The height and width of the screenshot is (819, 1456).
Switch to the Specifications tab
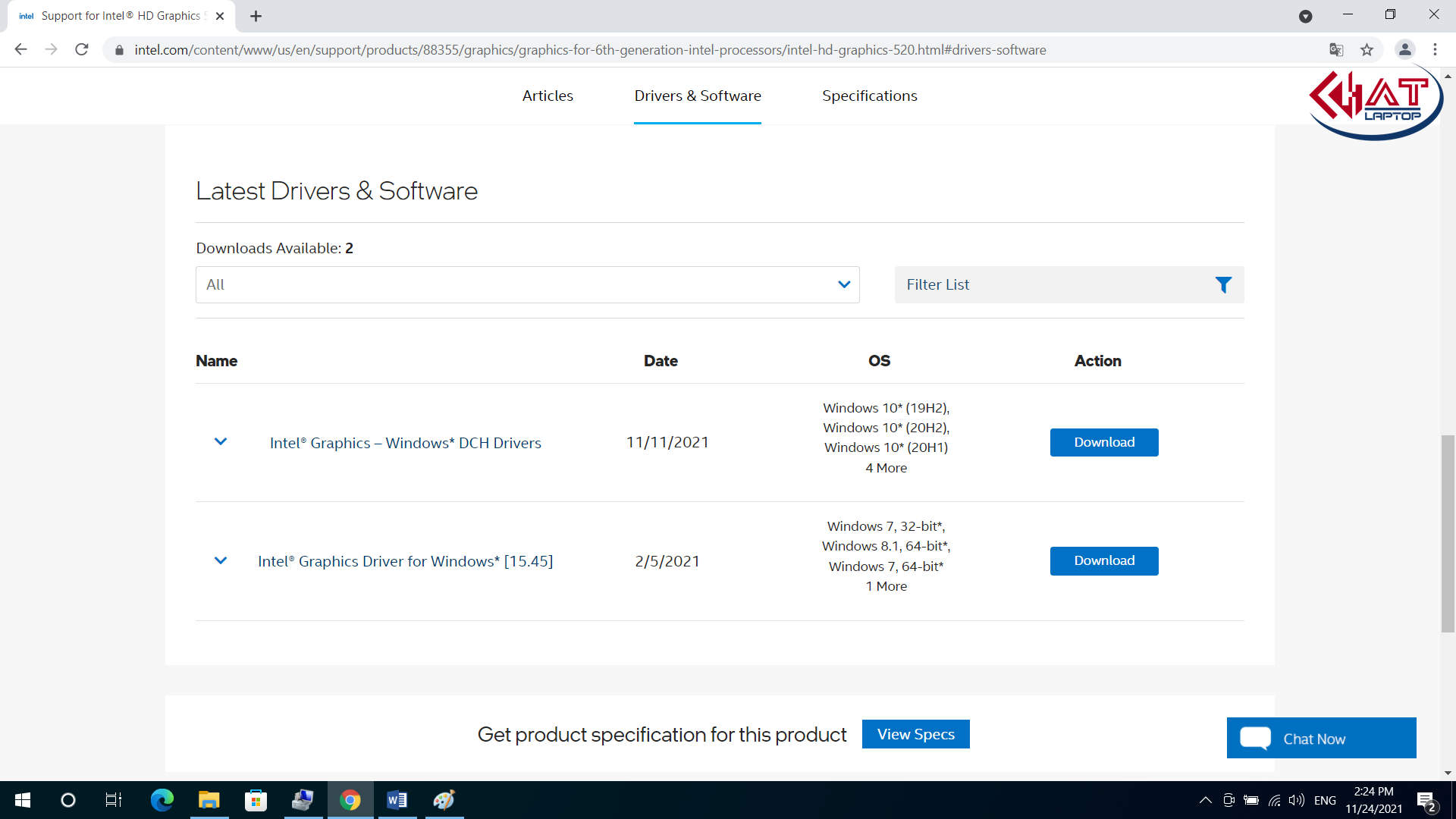pos(869,95)
